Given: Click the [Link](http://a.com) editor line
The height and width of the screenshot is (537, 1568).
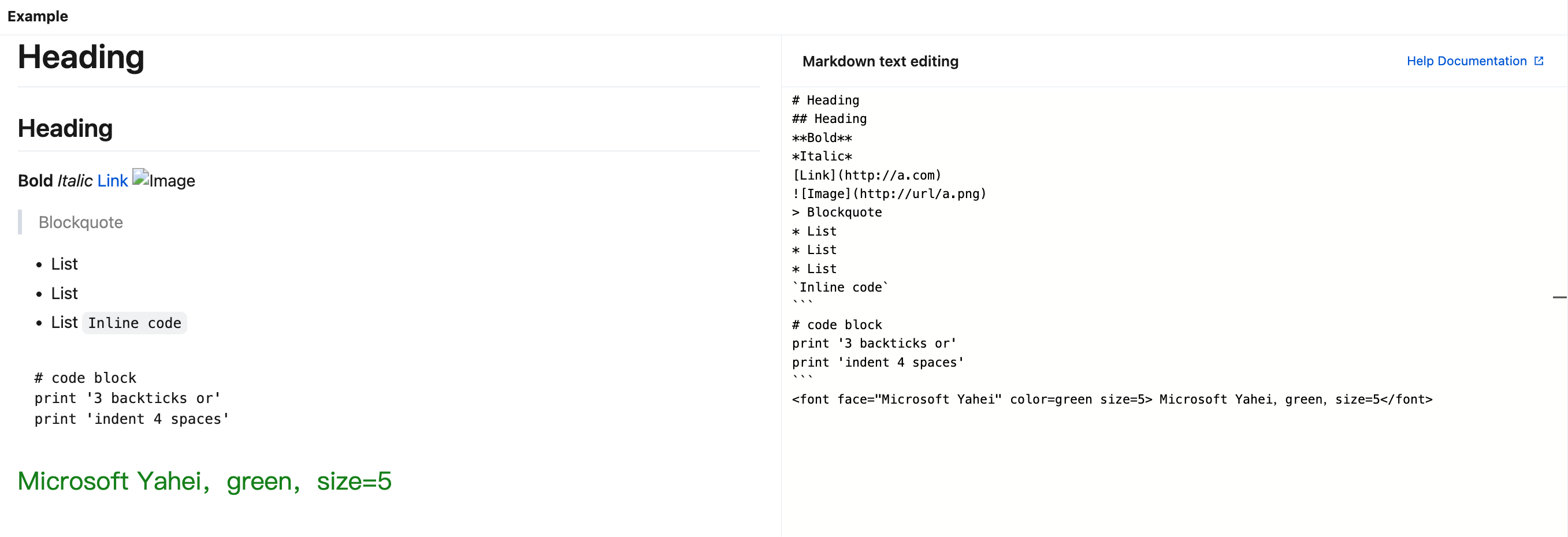Looking at the screenshot, I should 867,176.
